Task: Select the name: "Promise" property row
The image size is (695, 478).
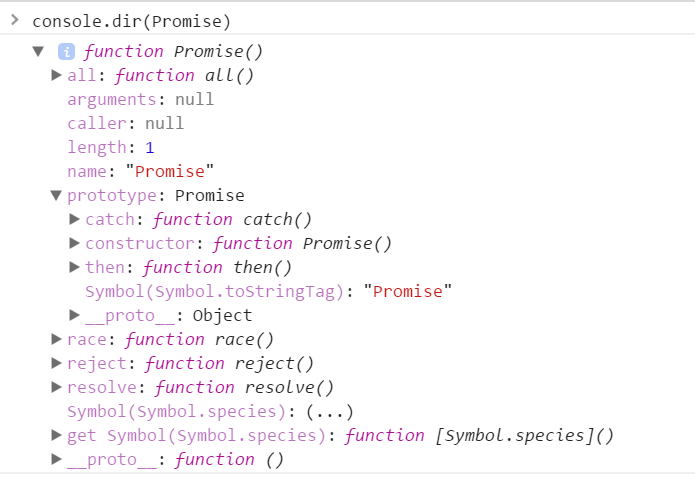Action: (140, 171)
